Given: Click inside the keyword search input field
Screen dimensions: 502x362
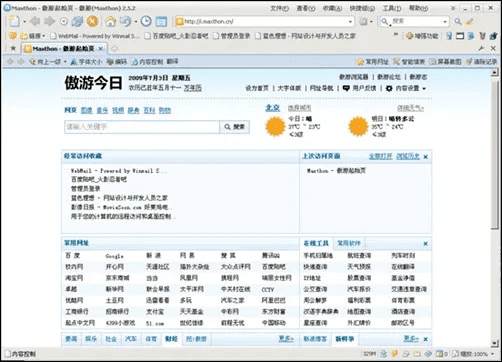Looking at the screenshot, I should pyautogui.click(x=142, y=127).
